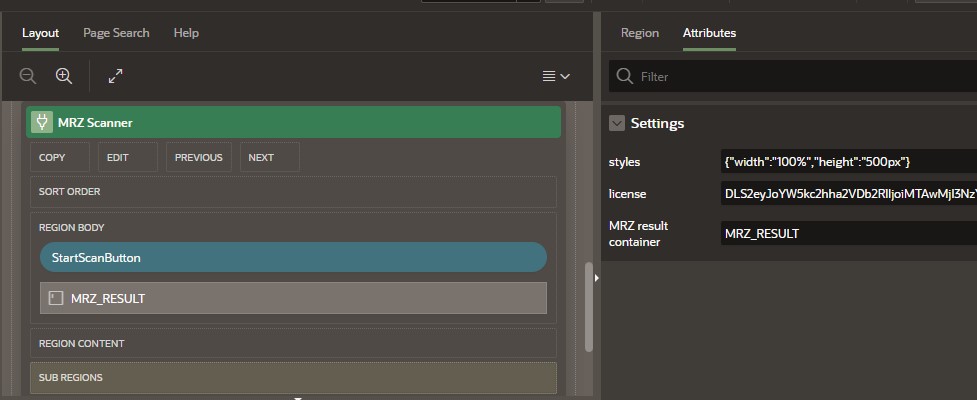Screen dimensions: 977x400
Task: Click the zoom out magnifier icon
Action: click(x=28, y=76)
